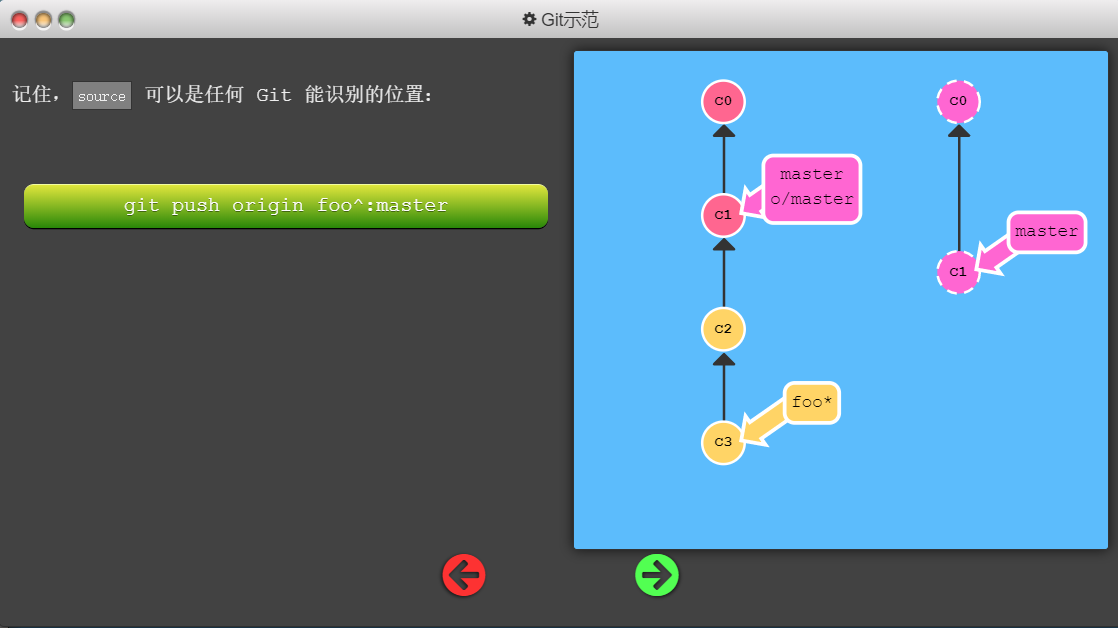This screenshot has width=1118, height=628.
Task: Maximize the window with the green titlebar button
Action: [x=67, y=20]
